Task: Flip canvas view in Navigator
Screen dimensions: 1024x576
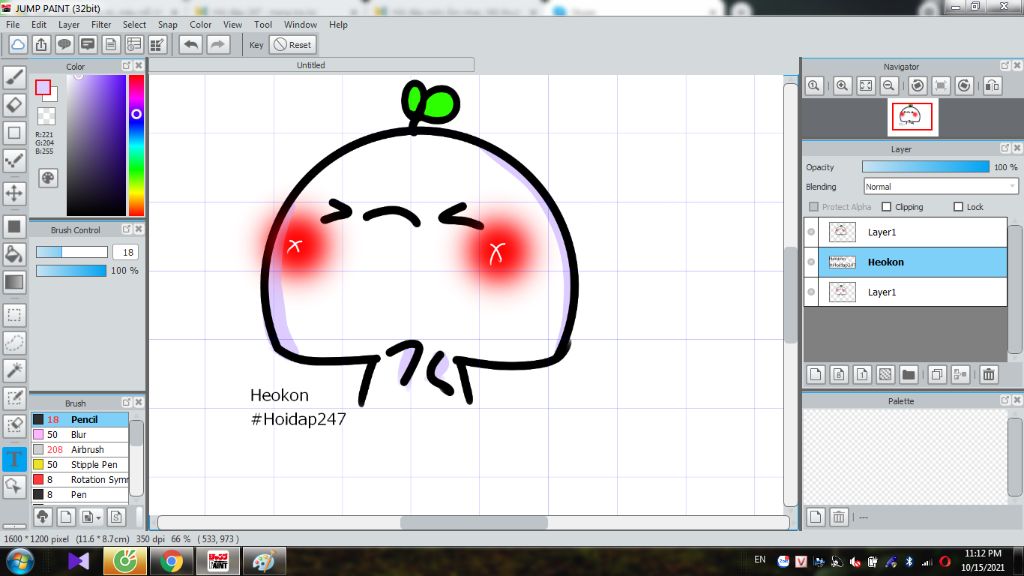Action: click(992, 86)
